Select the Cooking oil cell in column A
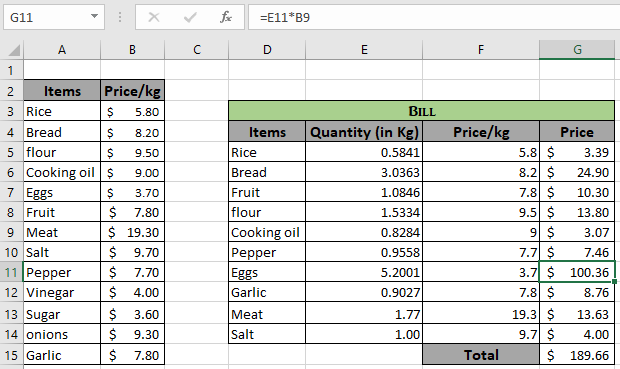Image resolution: width=620 pixels, height=369 pixels. click(62, 172)
